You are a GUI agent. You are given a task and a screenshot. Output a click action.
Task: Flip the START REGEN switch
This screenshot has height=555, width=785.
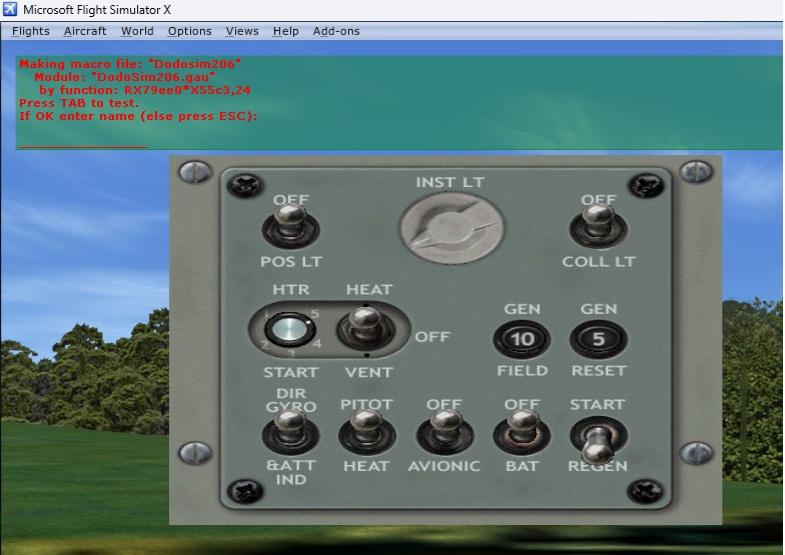598,438
